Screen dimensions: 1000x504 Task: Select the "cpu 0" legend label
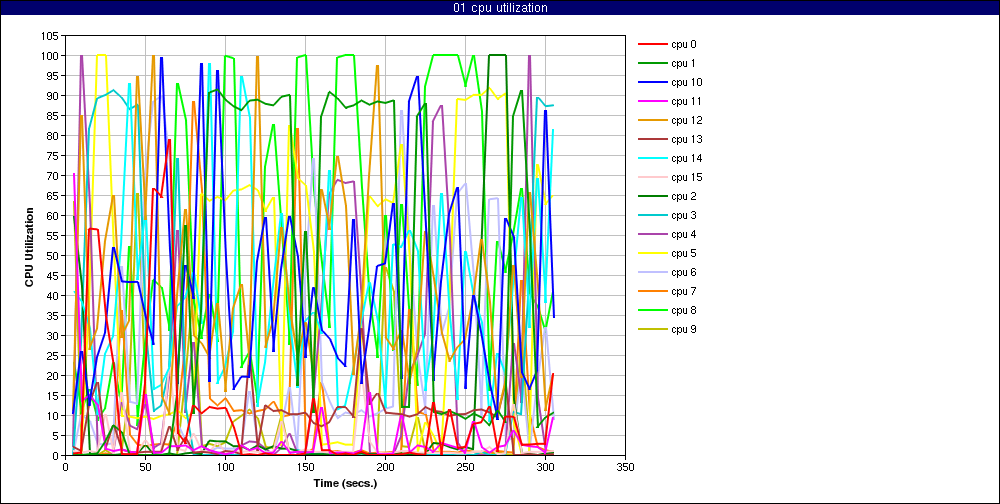tap(683, 44)
